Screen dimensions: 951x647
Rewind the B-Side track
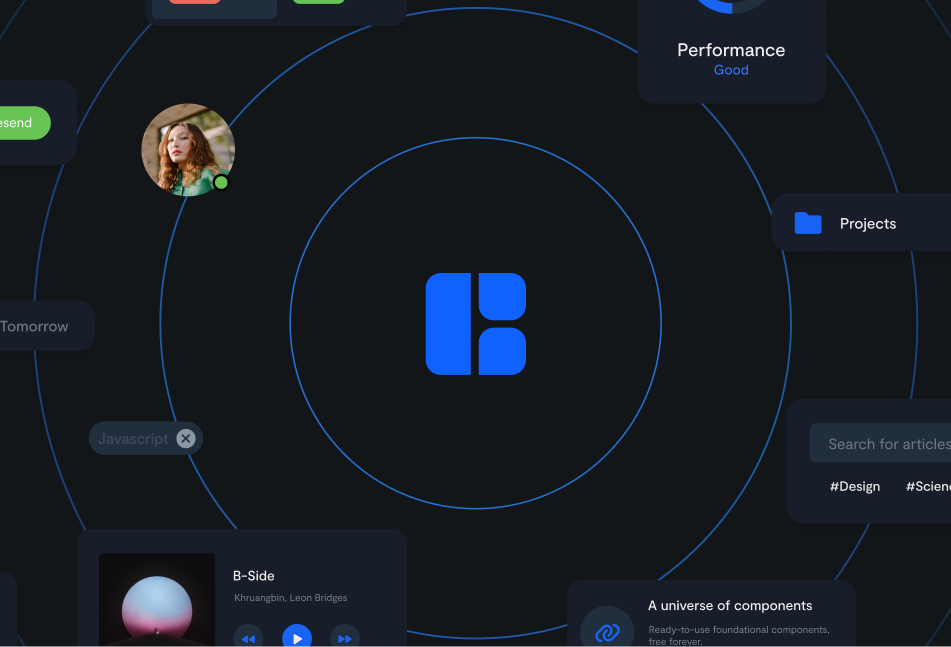tap(249, 637)
